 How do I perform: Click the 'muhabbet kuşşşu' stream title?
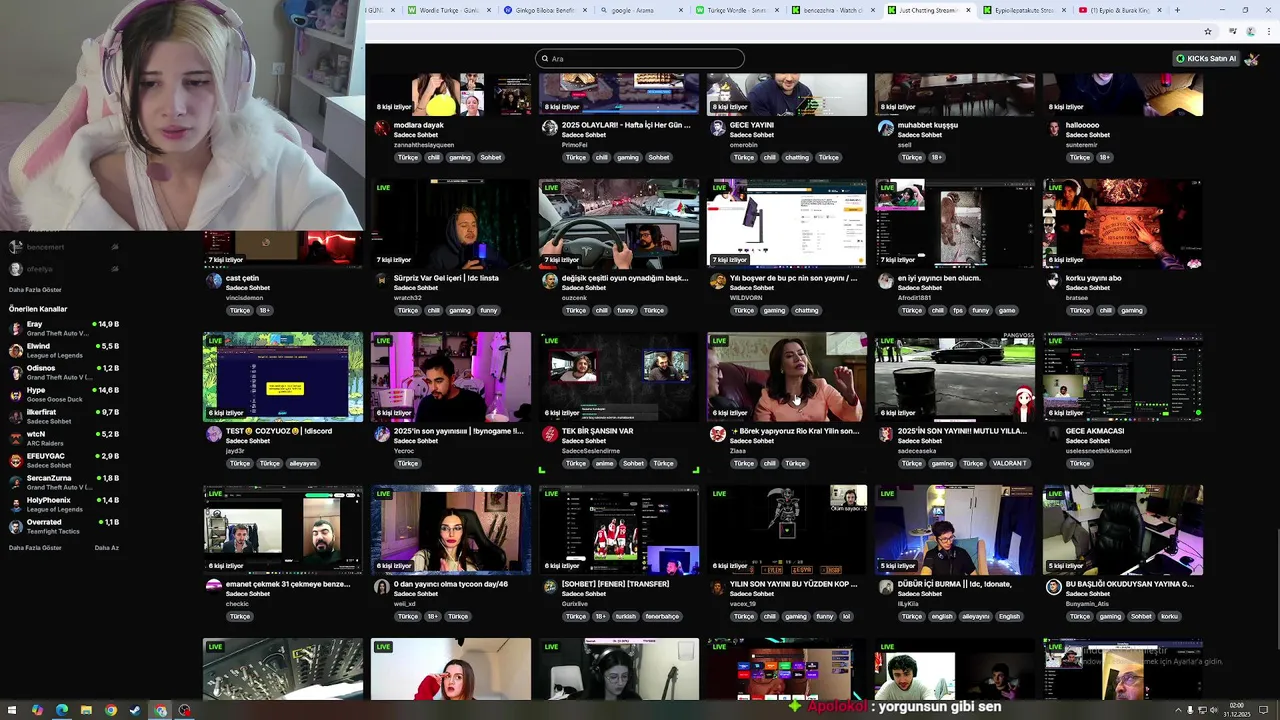pyautogui.click(x=928, y=125)
